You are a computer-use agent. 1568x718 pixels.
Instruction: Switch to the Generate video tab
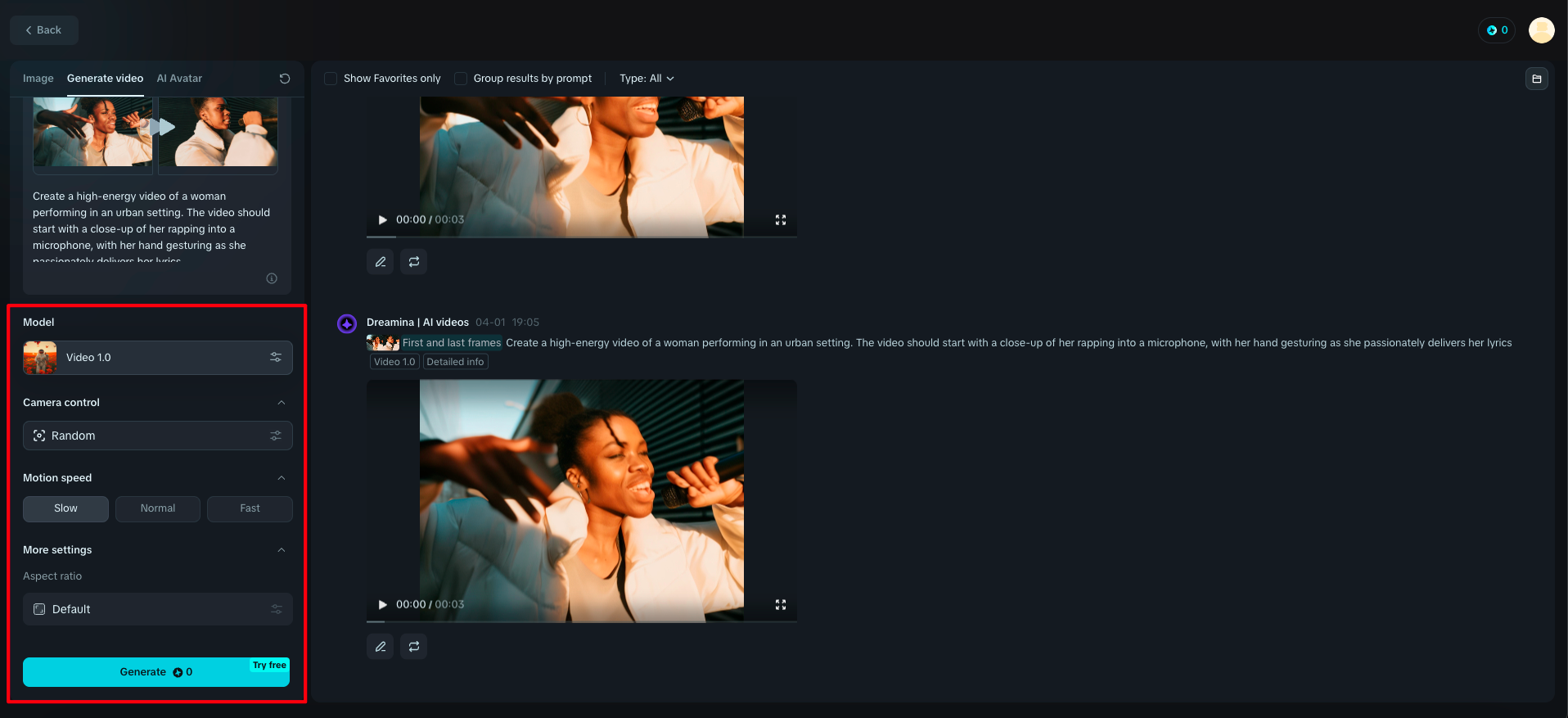tap(105, 79)
